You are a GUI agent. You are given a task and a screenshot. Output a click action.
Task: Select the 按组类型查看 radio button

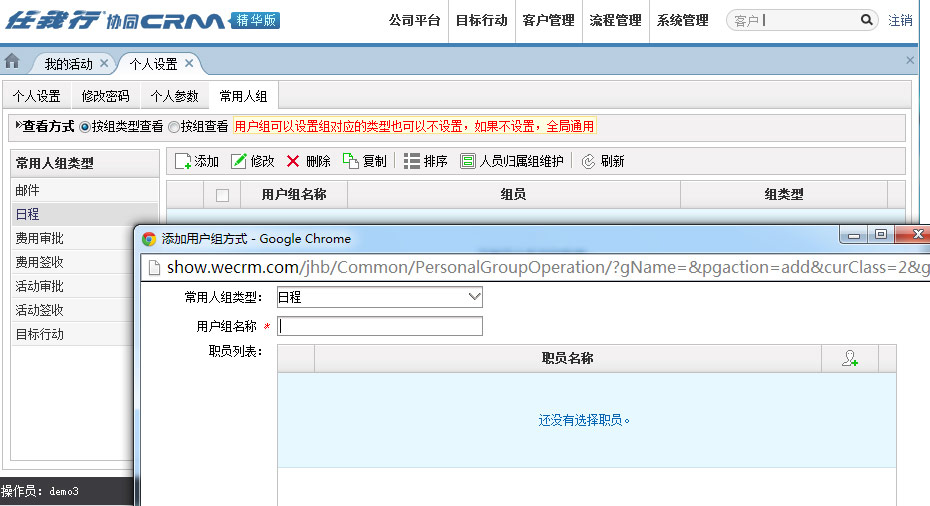85,127
